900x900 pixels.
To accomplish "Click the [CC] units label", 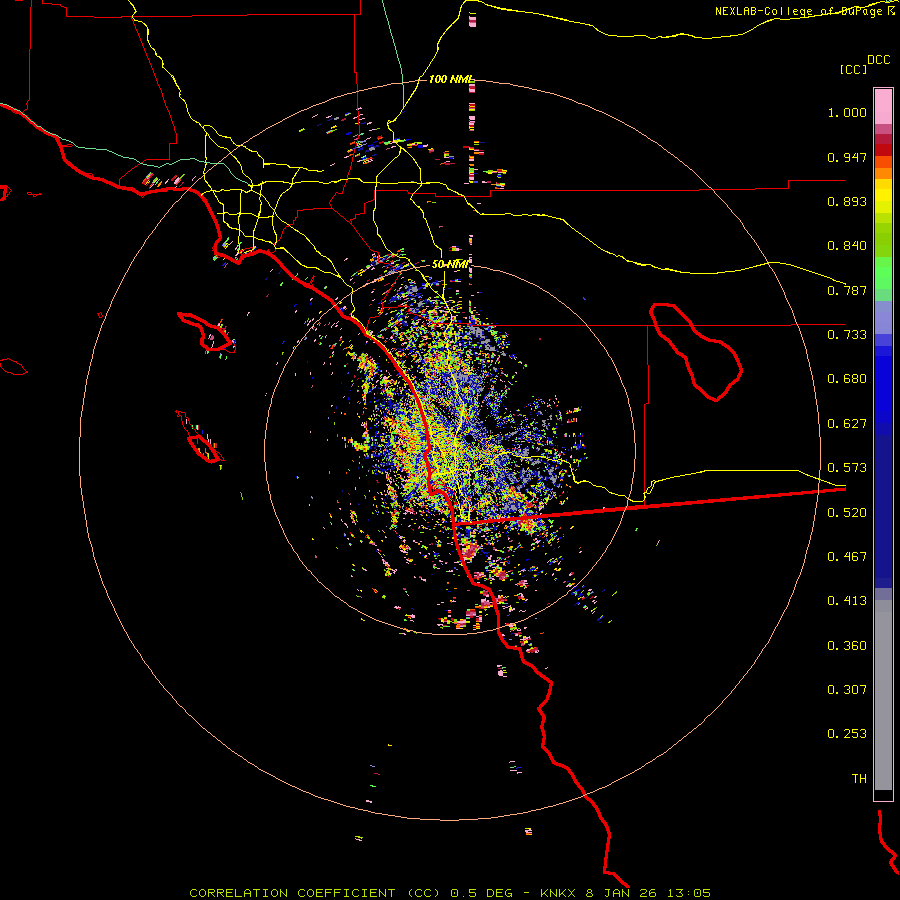I will pyautogui.click(x=853, y=69).
